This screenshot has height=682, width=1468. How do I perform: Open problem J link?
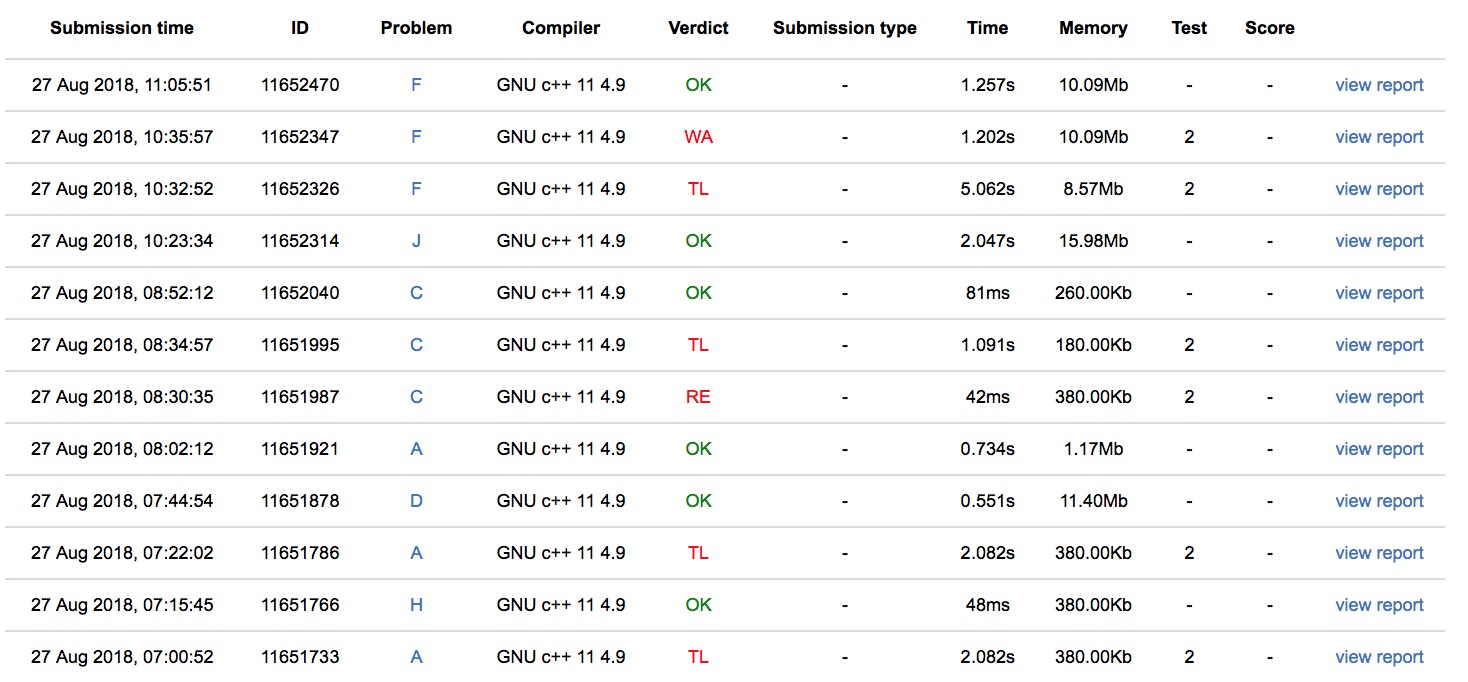416,241
